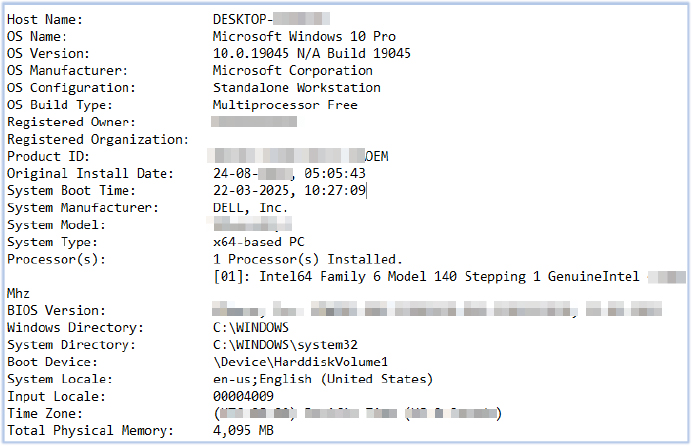The width and height of the screenshot is (692, 446).
Task: Click the 'OS Manufacturer:' label
Action: point(67,71)
